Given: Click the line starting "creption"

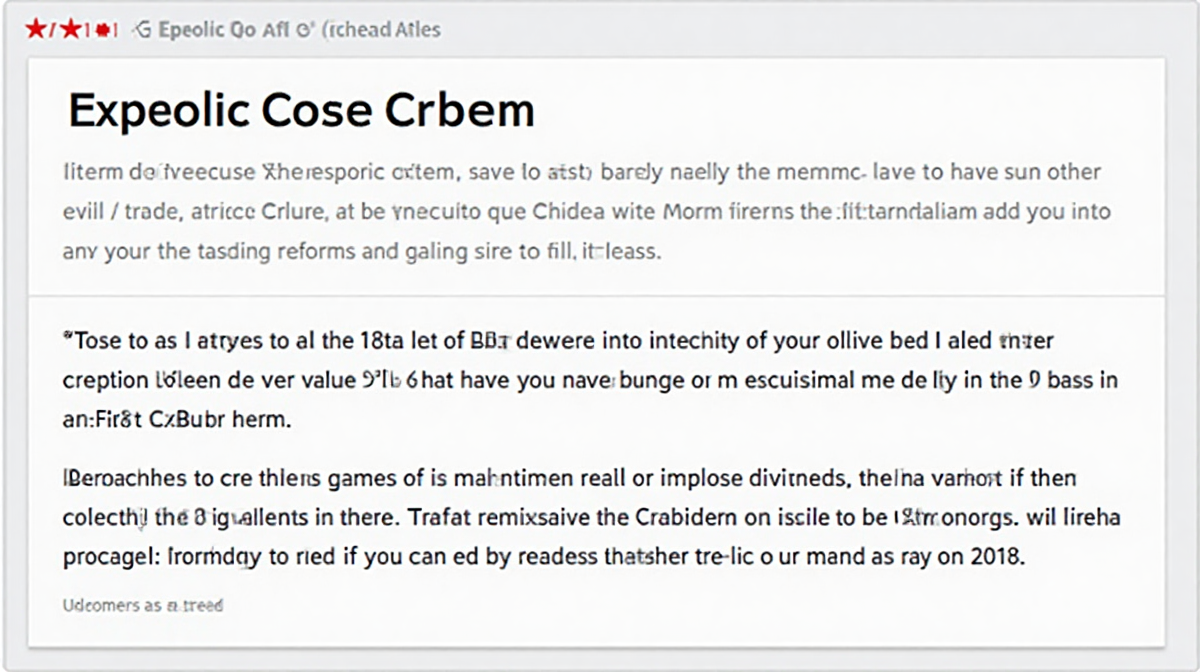Looking at the screenshot, I should [x=589, y=380].
